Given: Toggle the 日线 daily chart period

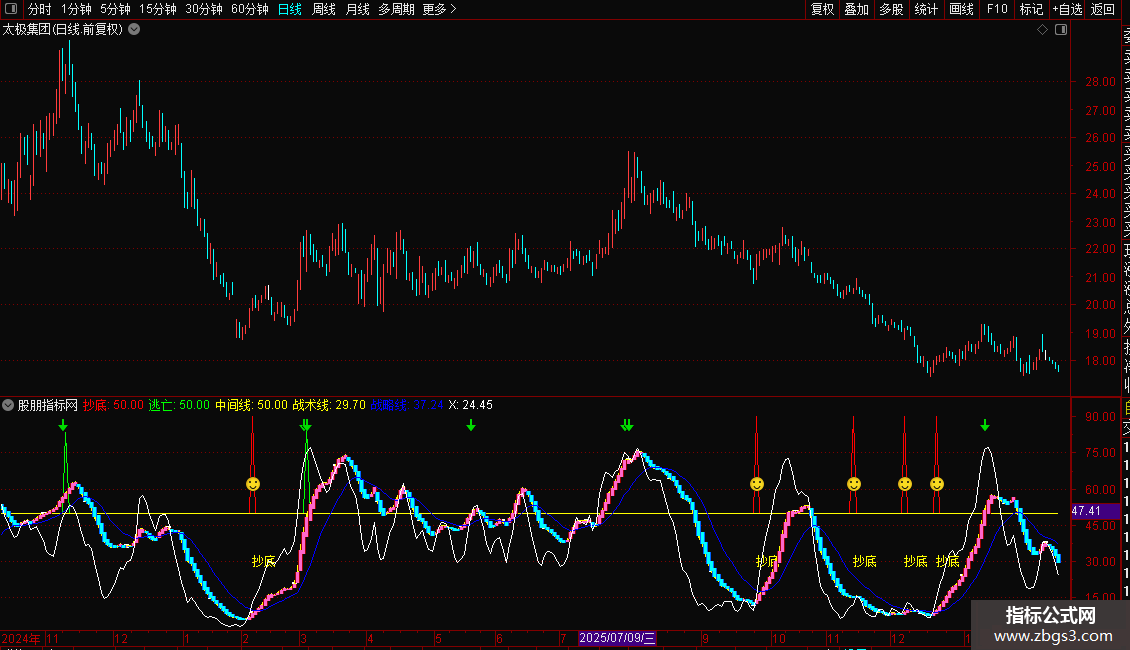Looking at the screenshot, I should (289, 9).
